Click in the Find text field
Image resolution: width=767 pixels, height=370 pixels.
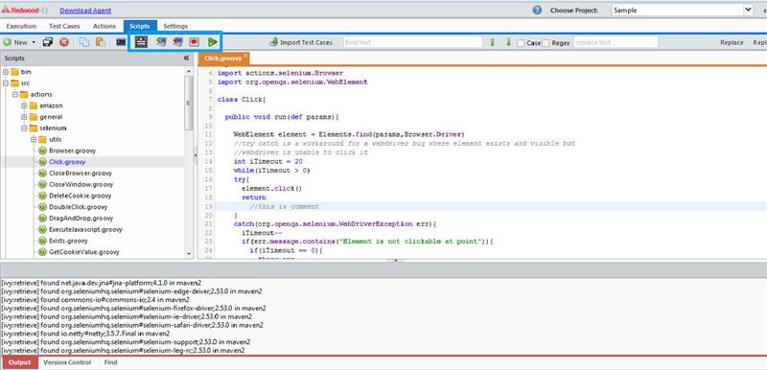[x=412, y=43]
